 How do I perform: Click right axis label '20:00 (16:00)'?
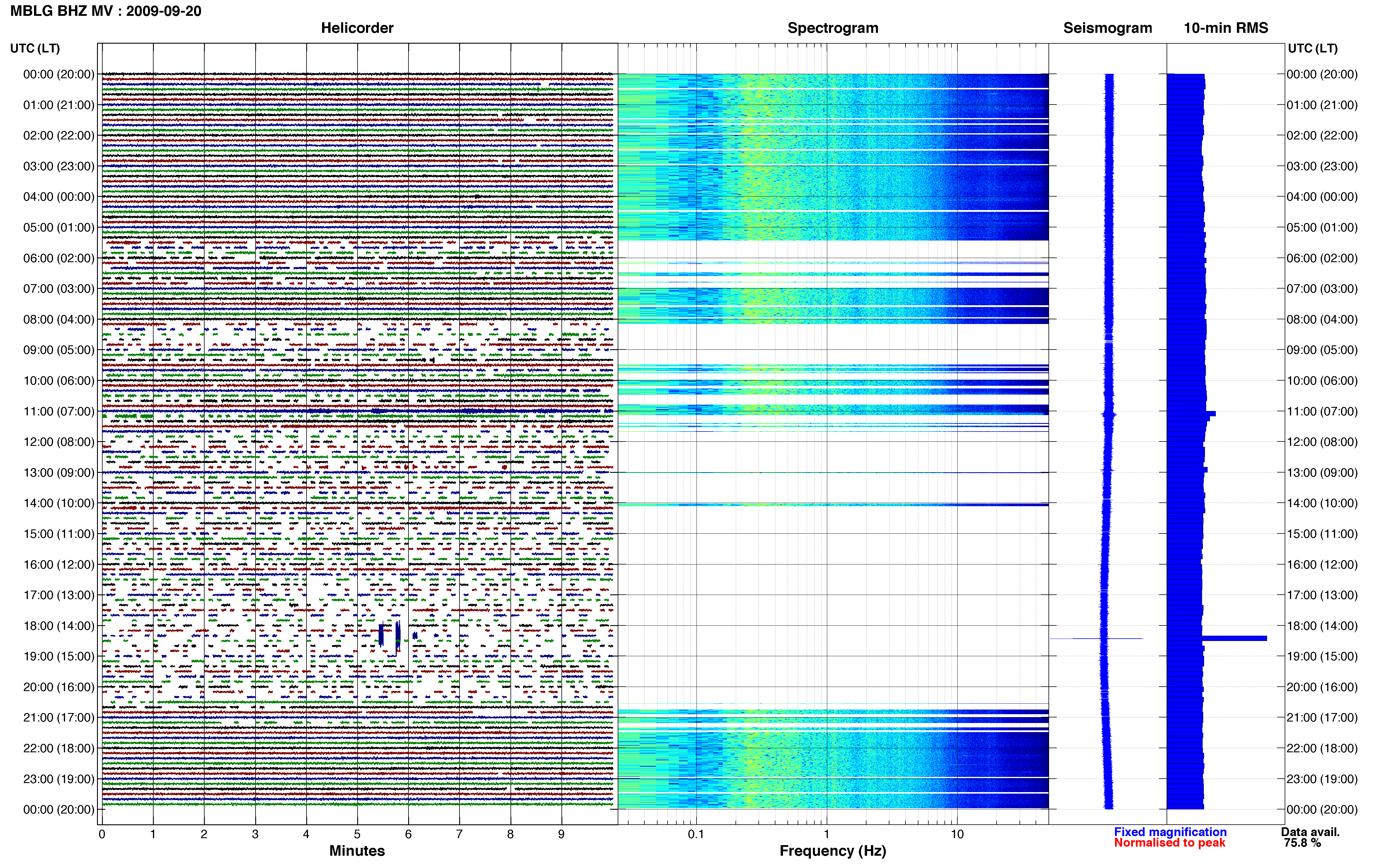[1322, 687]
